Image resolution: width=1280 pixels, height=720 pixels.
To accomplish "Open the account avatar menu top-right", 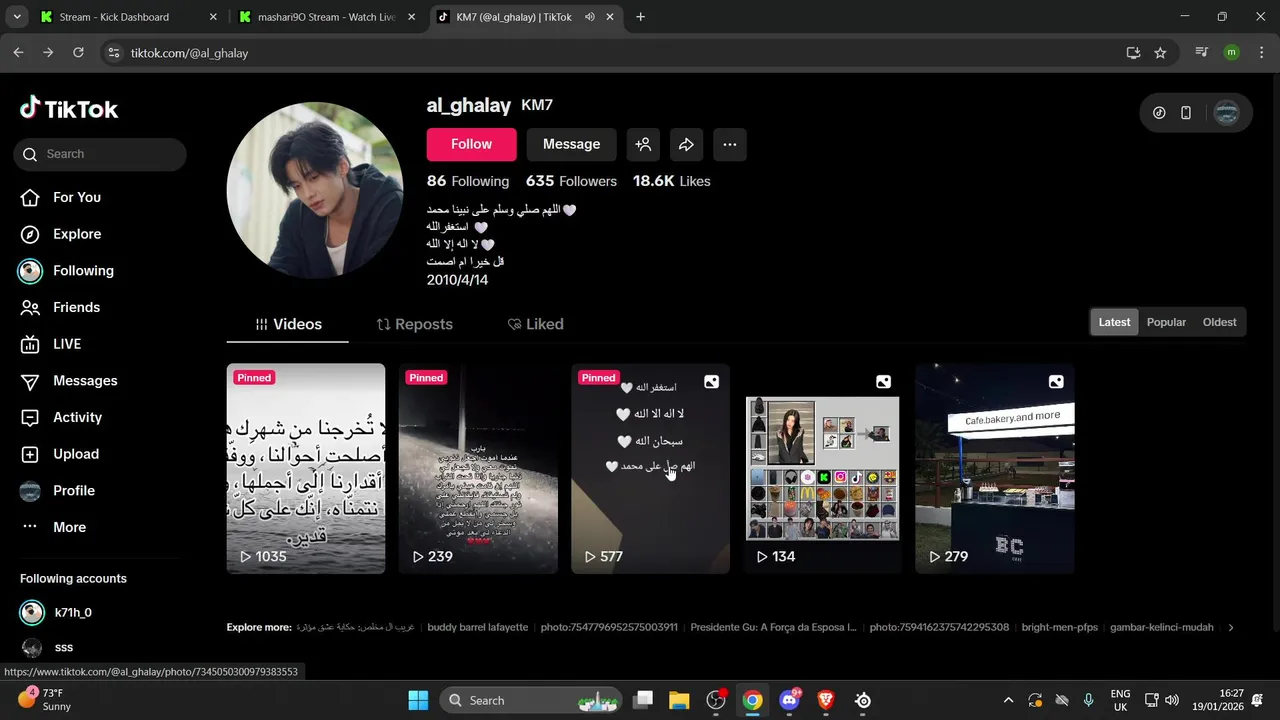I will 1226,113.
